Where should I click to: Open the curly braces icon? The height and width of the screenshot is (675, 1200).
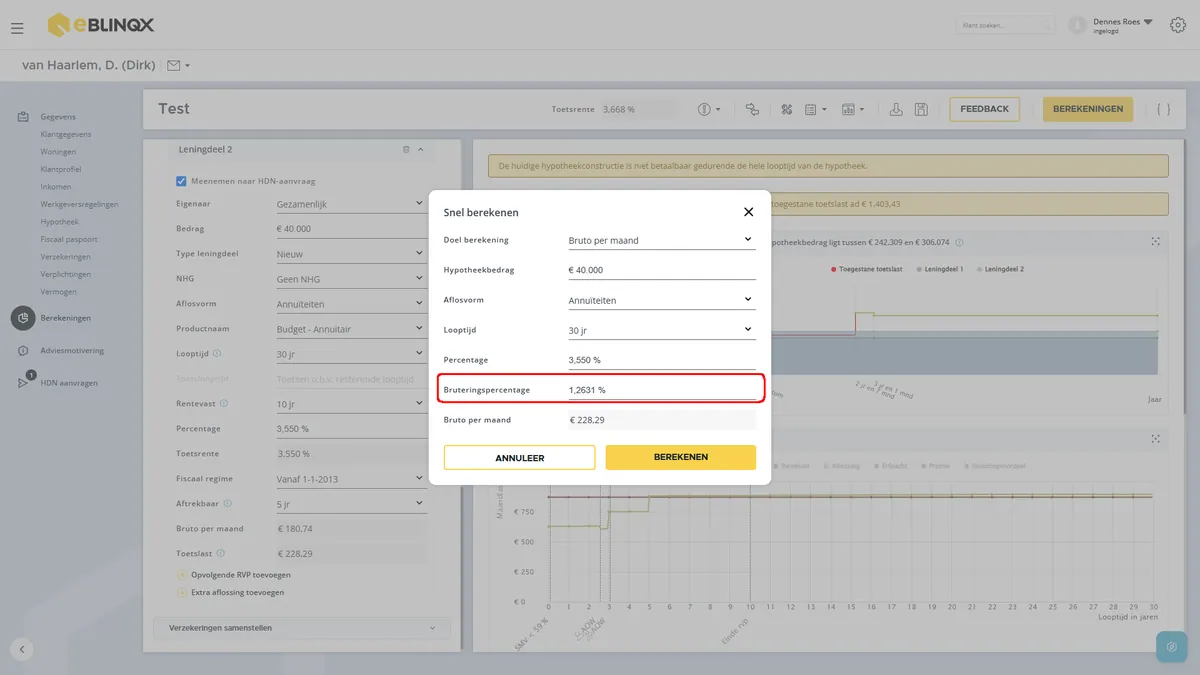point(1164,109)
